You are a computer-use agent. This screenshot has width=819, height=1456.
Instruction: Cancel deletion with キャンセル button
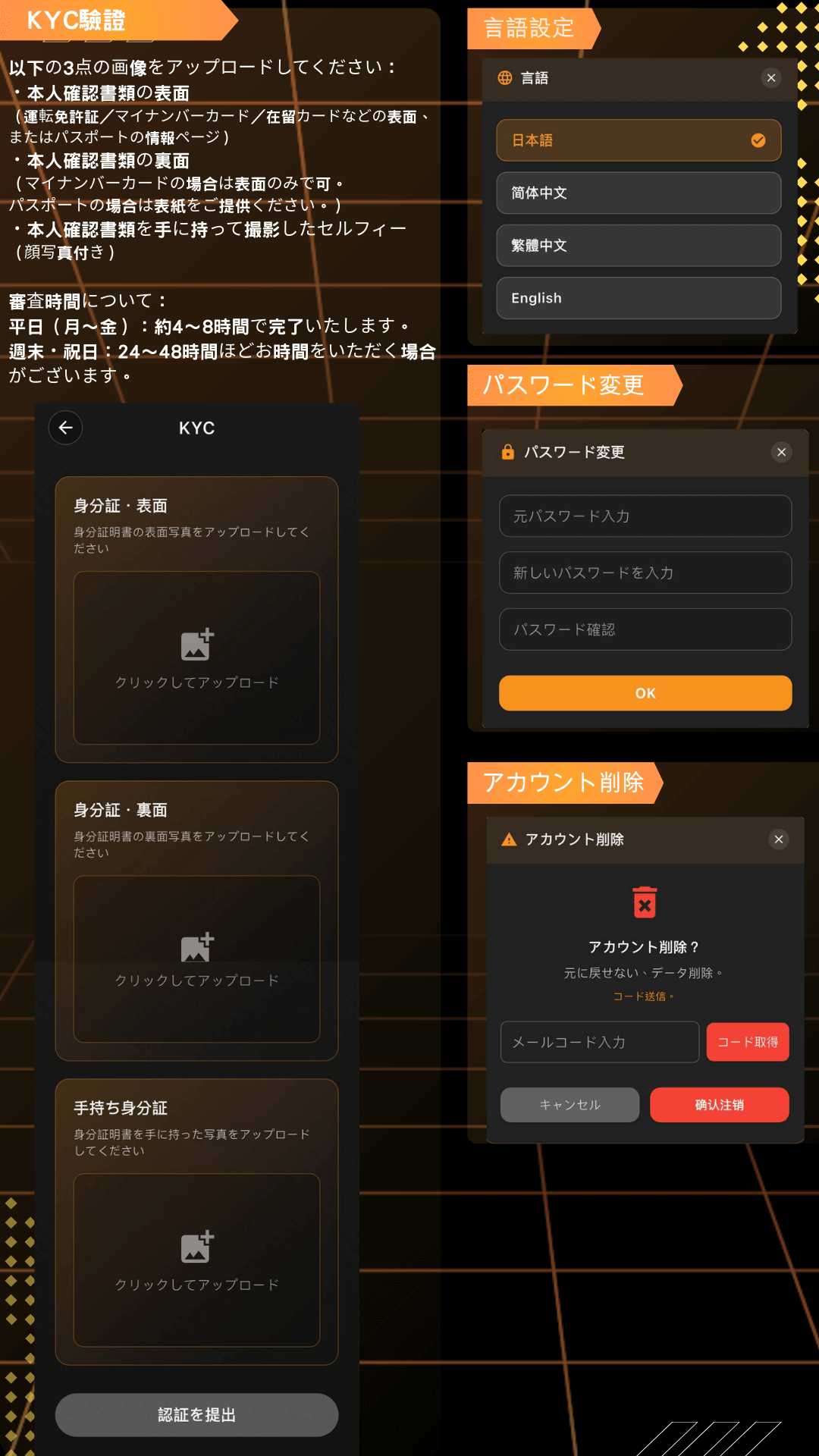[570, 1105]
